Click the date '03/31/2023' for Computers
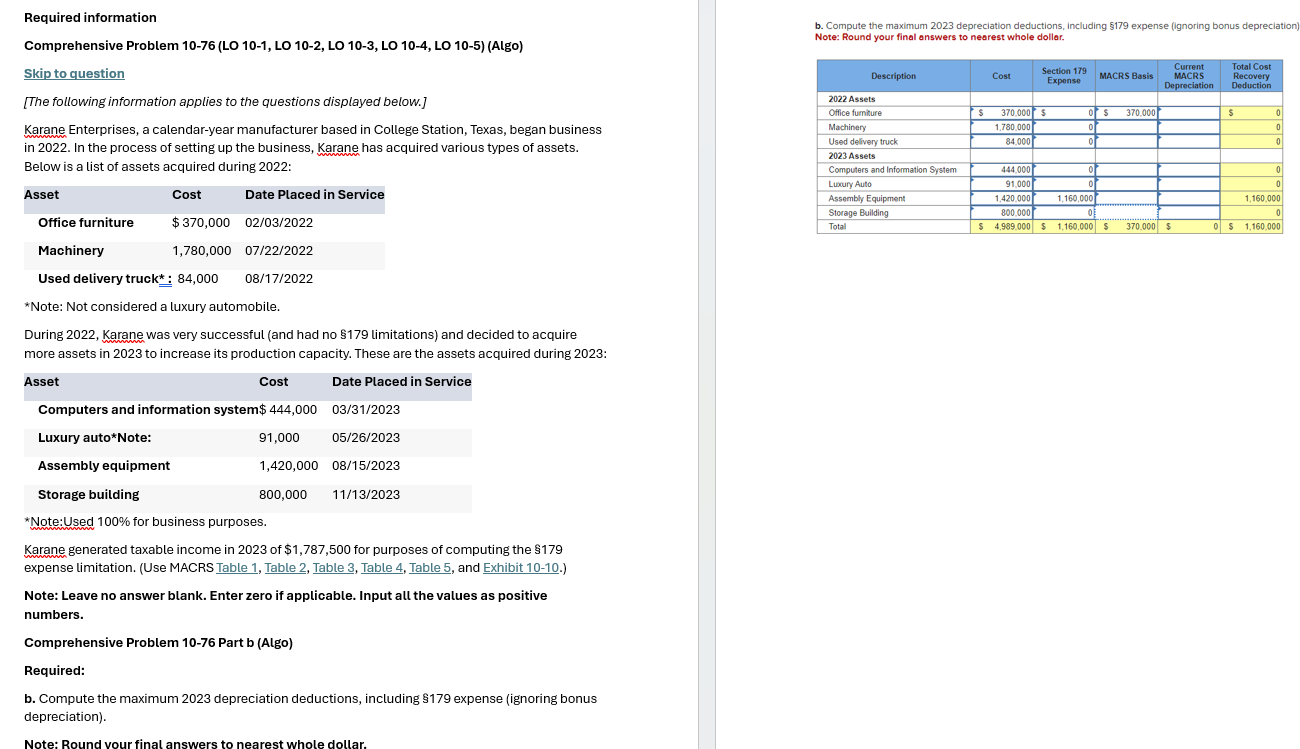The image size is (1300, 749). click(x=366, y=410)
